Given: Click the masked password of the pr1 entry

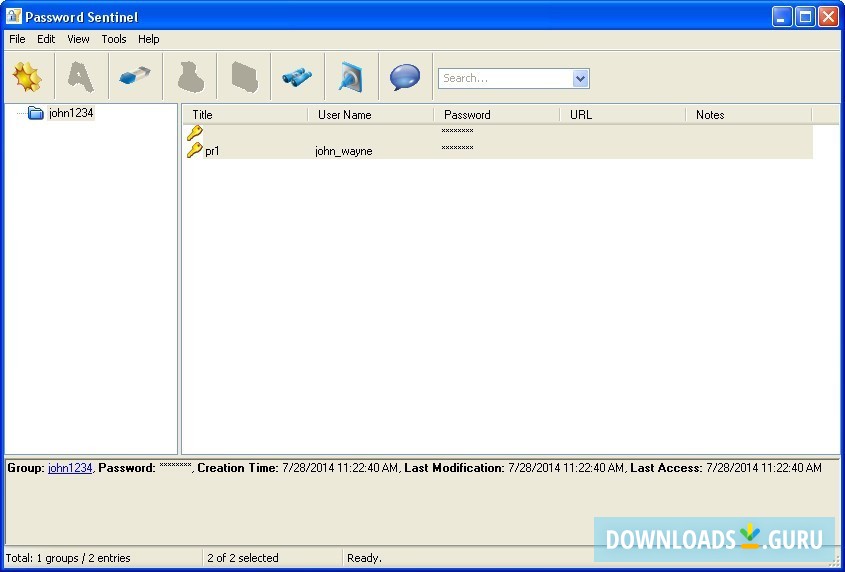Looking at the screenshot, I should pos(457,147).
